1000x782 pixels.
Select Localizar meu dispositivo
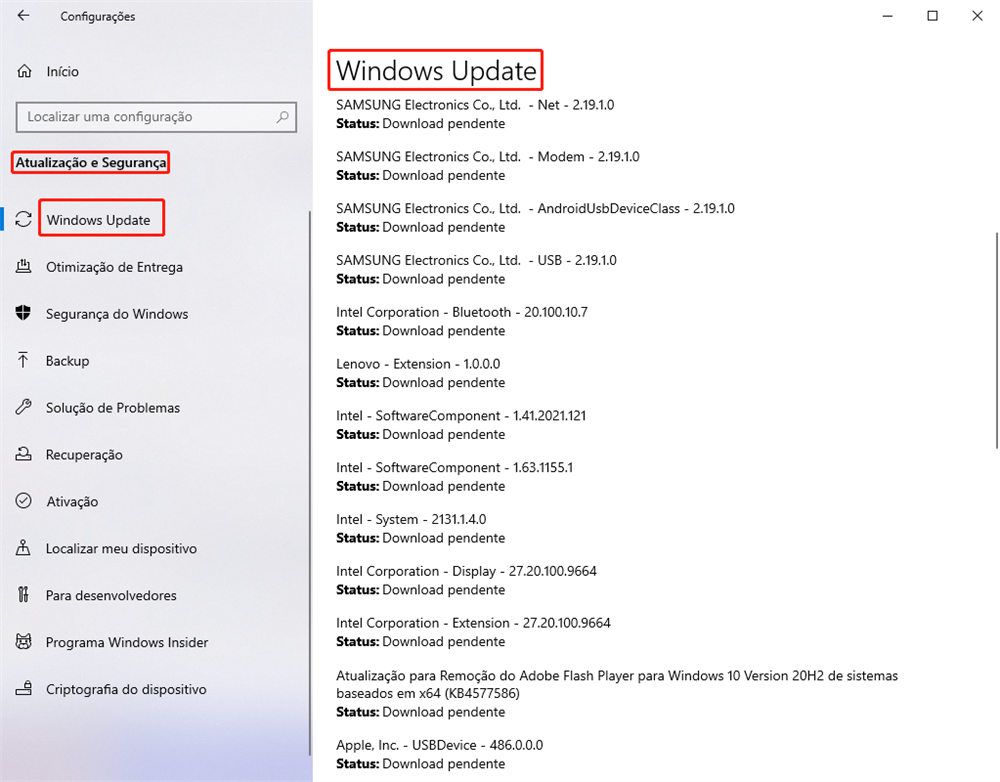pyautogui.click(x=121, y=549)
